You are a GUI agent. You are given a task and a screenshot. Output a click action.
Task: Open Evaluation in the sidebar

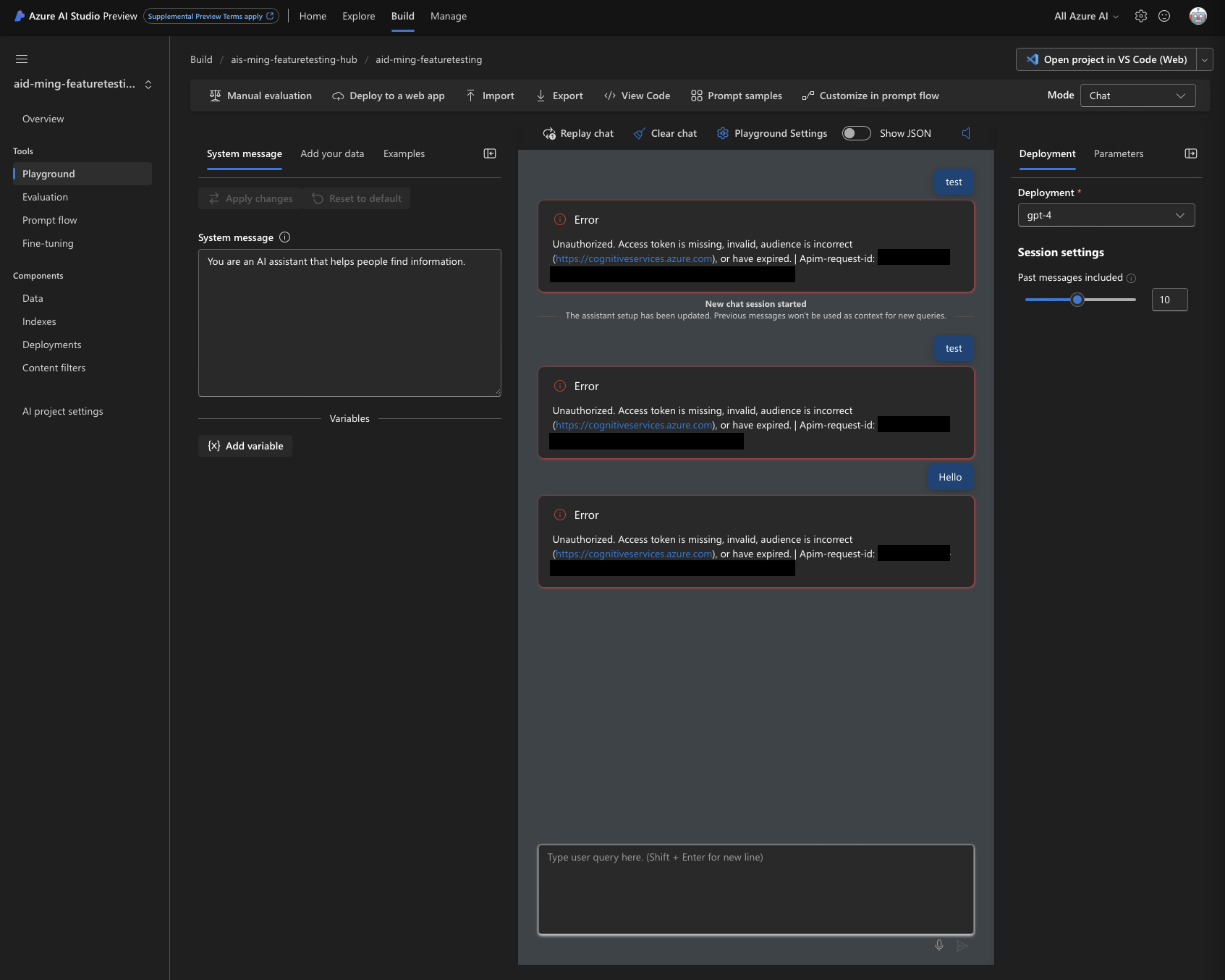(x=45, y=197)
